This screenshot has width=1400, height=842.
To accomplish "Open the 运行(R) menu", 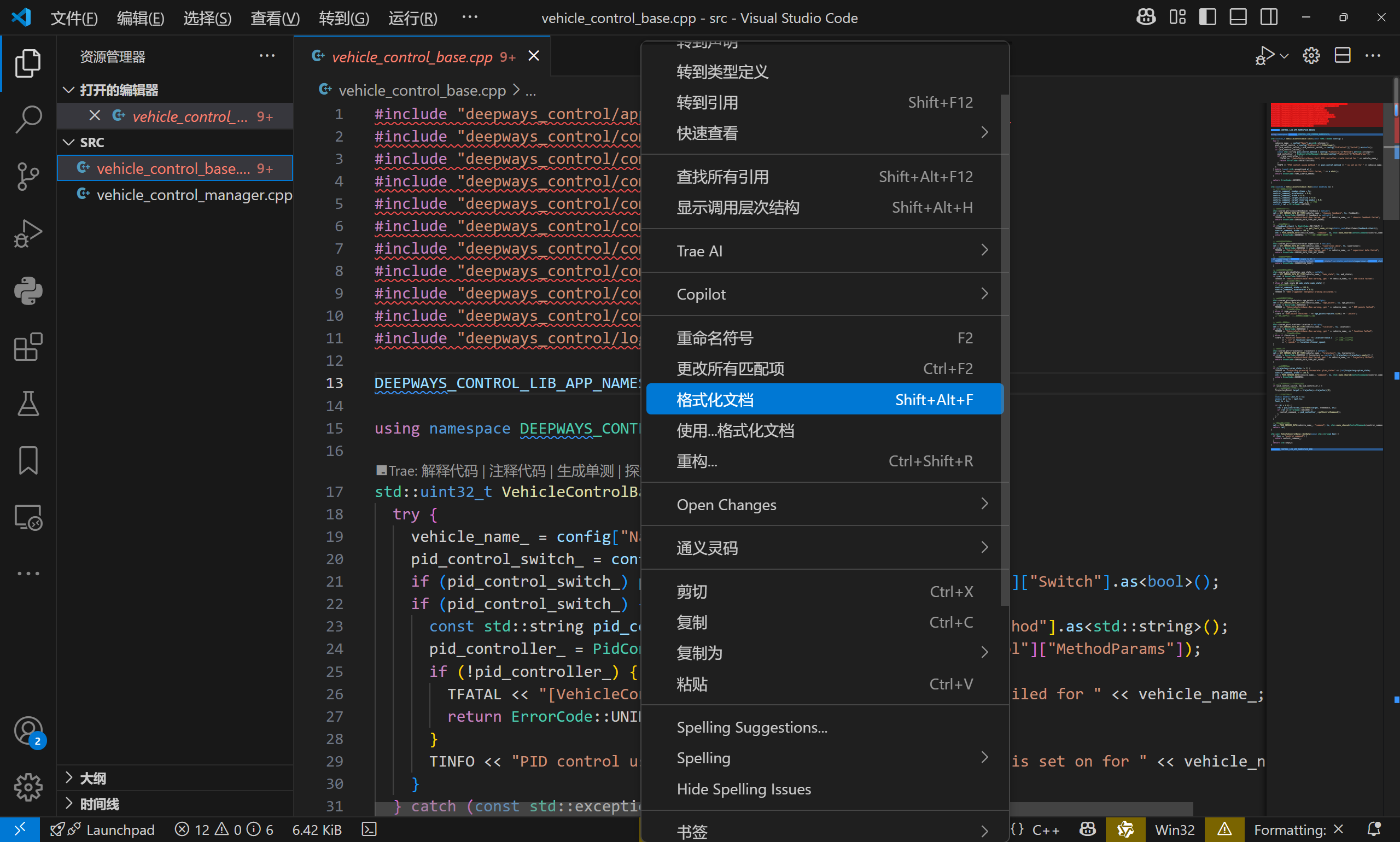I will (x=412, y=18).
